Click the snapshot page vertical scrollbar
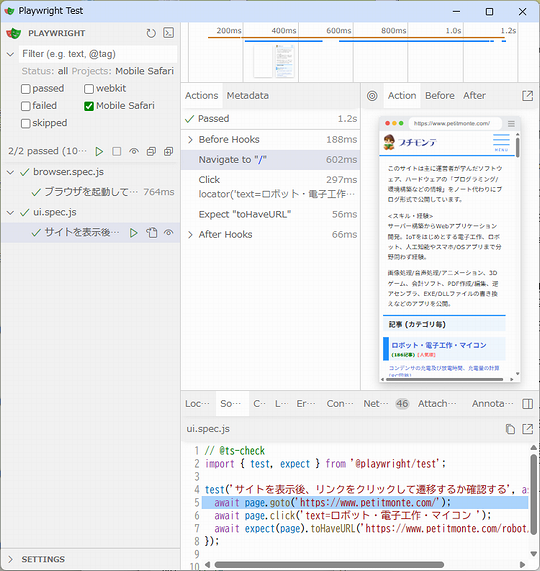 pyautogui.click(x=517, y=147)
